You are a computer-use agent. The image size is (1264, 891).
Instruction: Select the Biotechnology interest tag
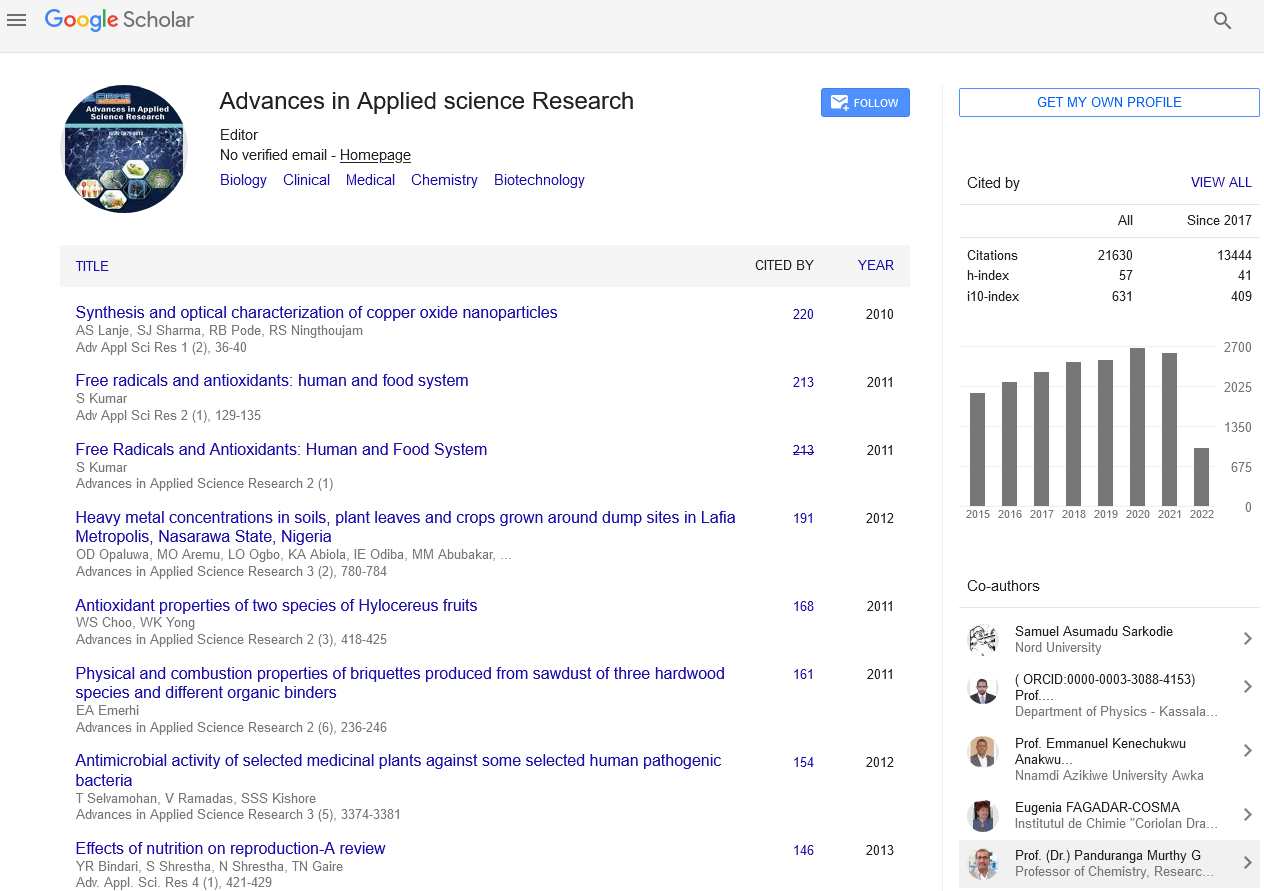tap(539, 180)
